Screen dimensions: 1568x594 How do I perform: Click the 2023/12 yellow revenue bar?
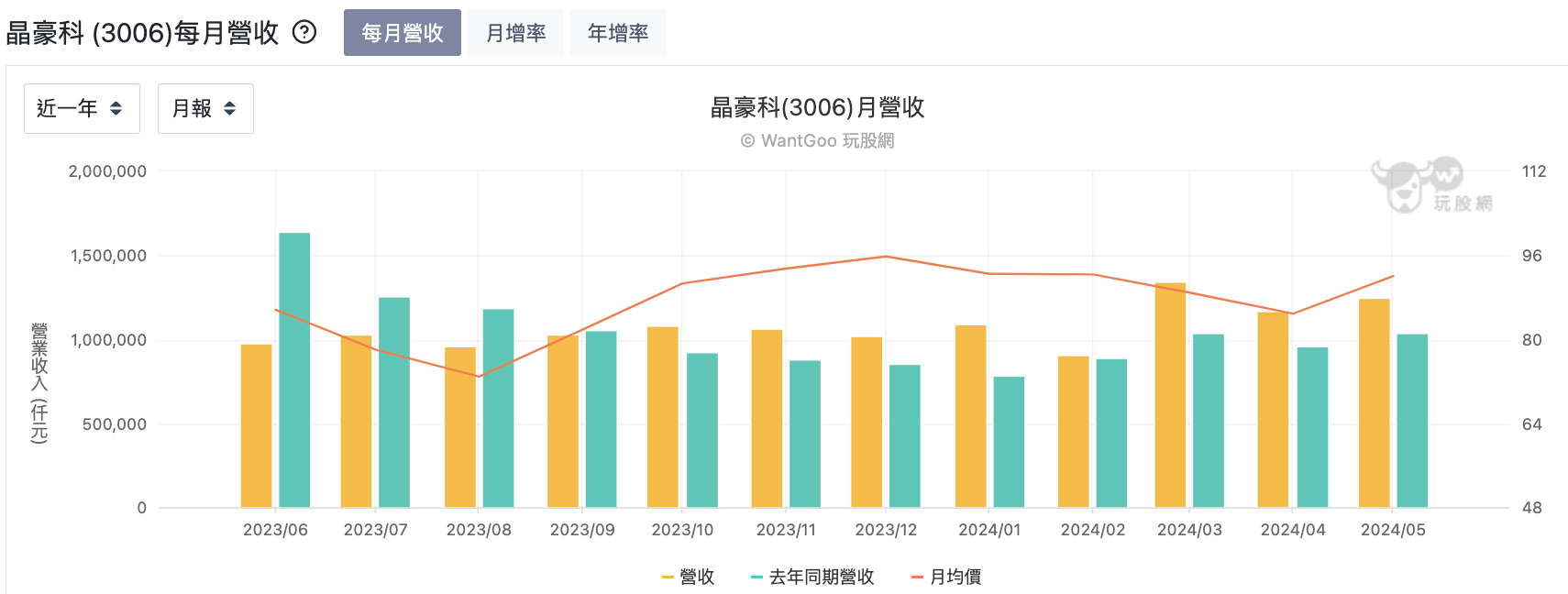(x=867, y=423)
